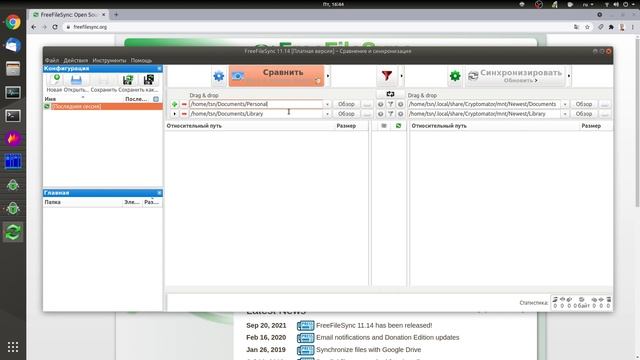
Task: Browse with Обзор for Newest/Documents
Action: (584, 104)
